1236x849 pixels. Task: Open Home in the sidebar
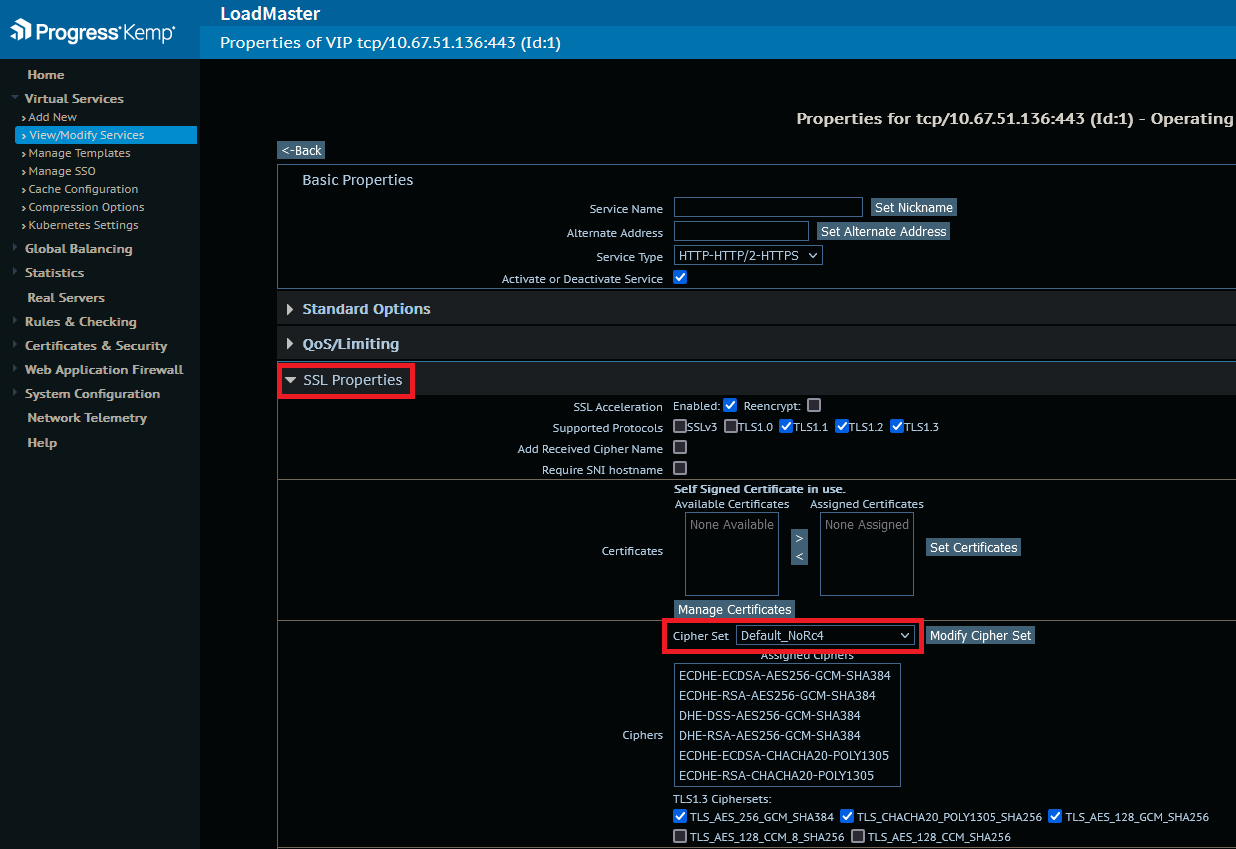click(x=46, y=75)
